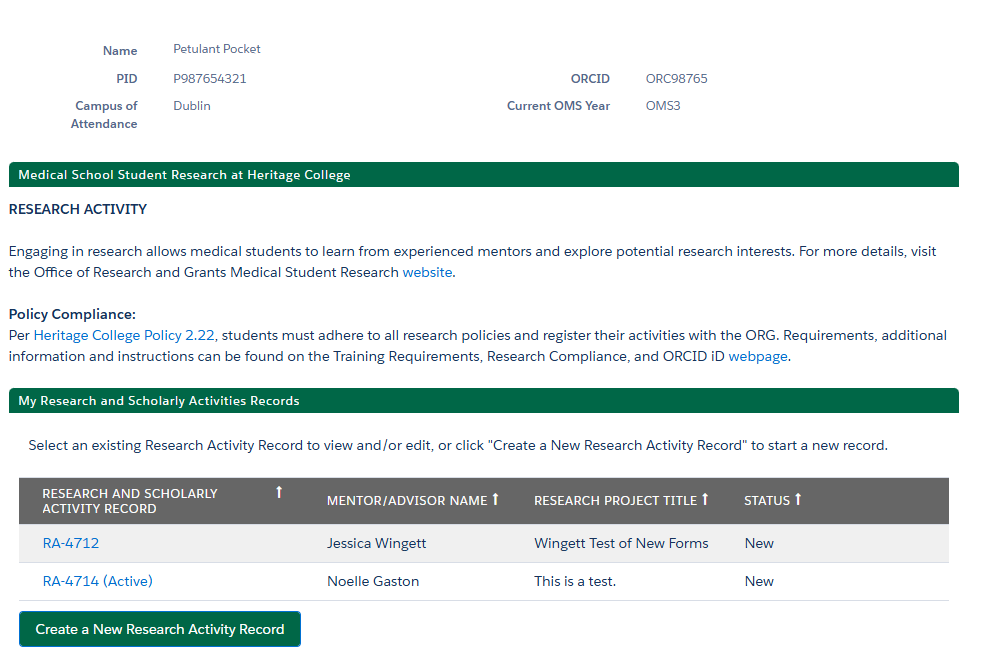982x663 pixels.
Task: Click the New status of RA-4712
Action: 758,543
